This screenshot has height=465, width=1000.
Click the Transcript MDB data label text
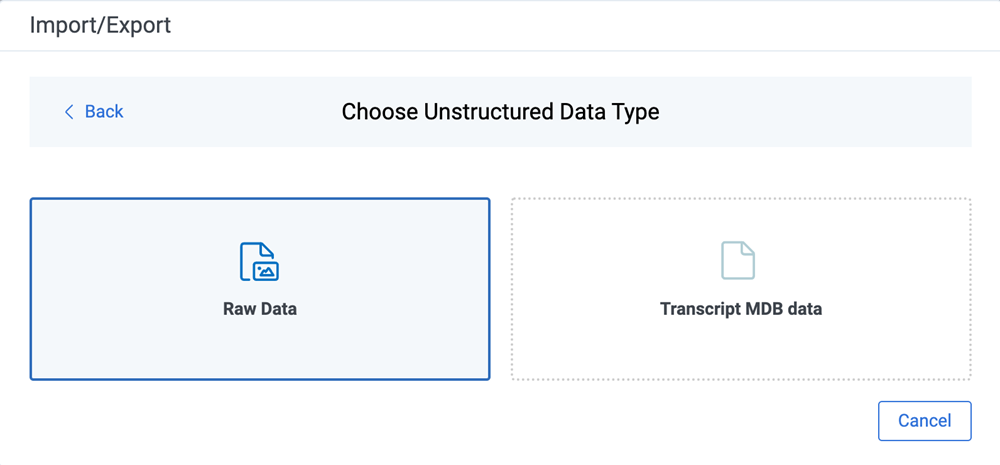pos(741,309)
